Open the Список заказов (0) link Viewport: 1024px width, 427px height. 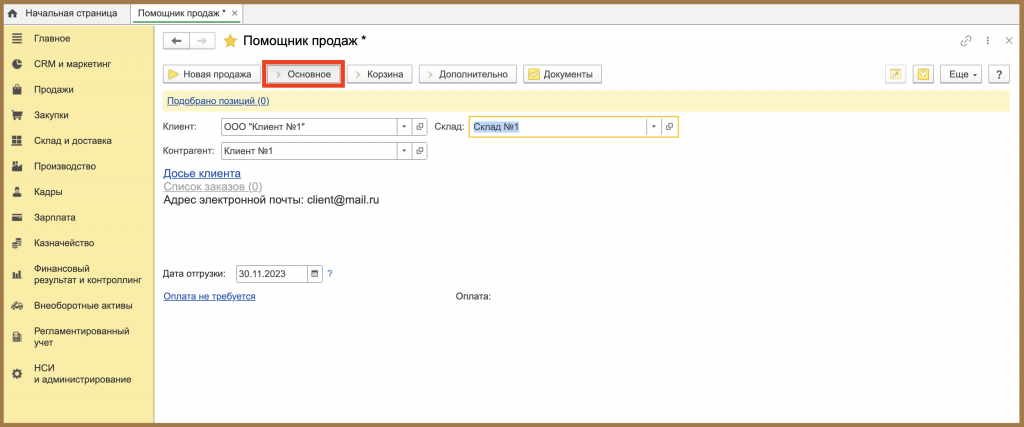click(x=213, y=187)
